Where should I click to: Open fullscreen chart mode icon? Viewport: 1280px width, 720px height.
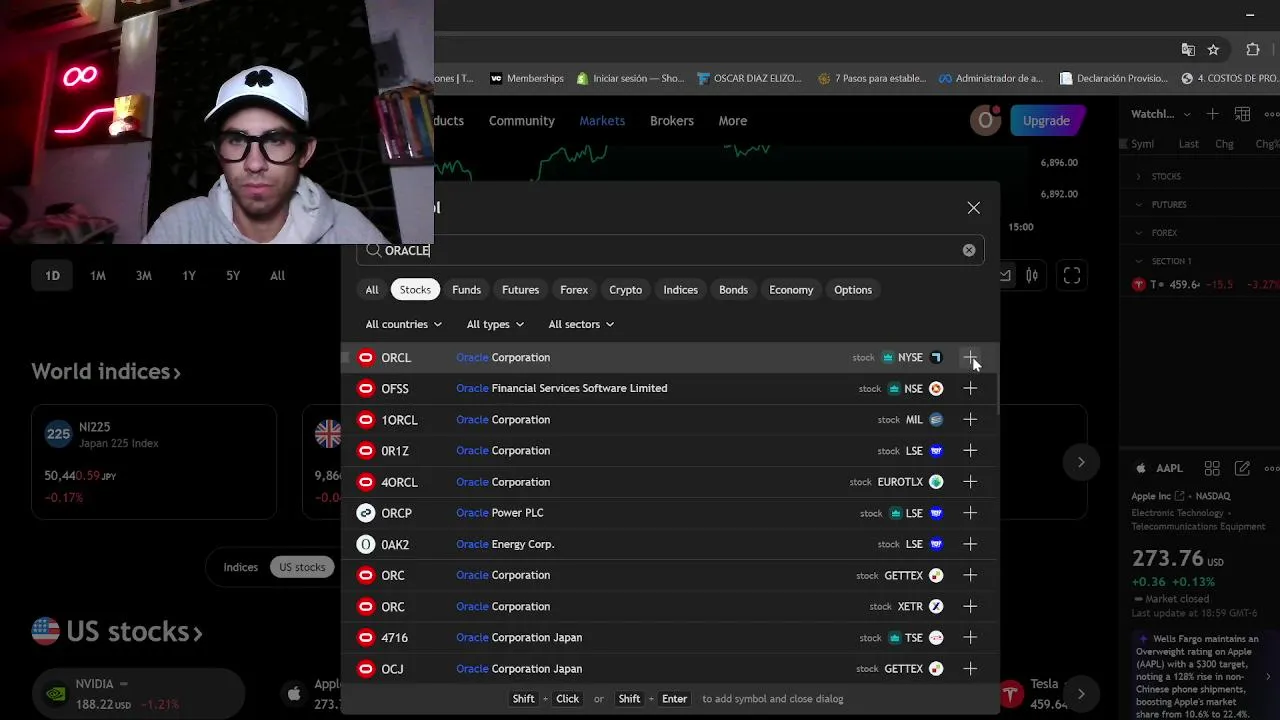(1072, 276)
